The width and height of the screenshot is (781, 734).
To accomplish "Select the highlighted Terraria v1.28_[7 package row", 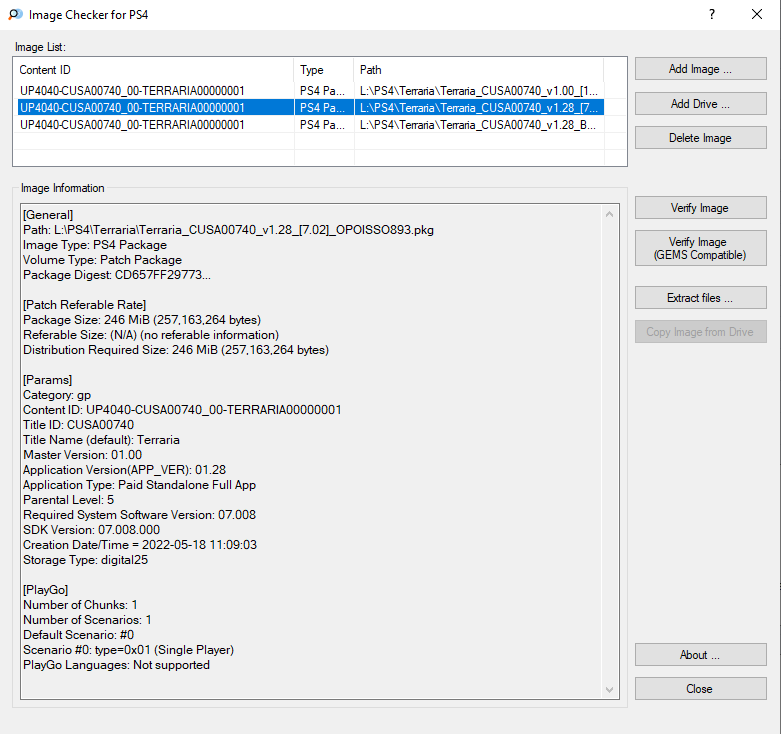I will [x=310, y=108].
